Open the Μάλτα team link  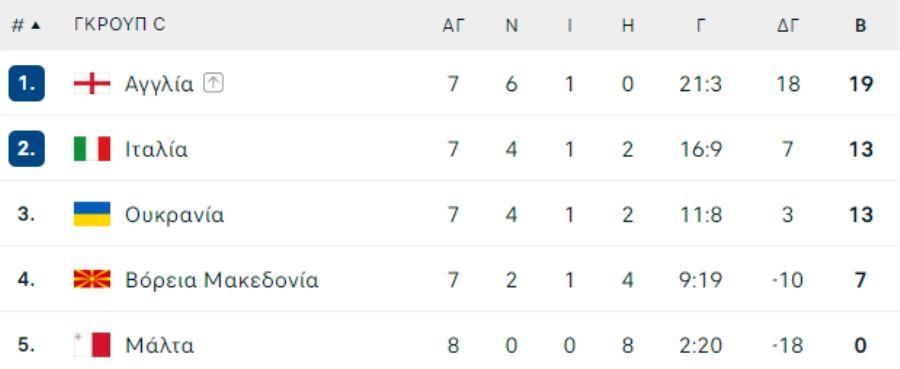coord(160,346)
